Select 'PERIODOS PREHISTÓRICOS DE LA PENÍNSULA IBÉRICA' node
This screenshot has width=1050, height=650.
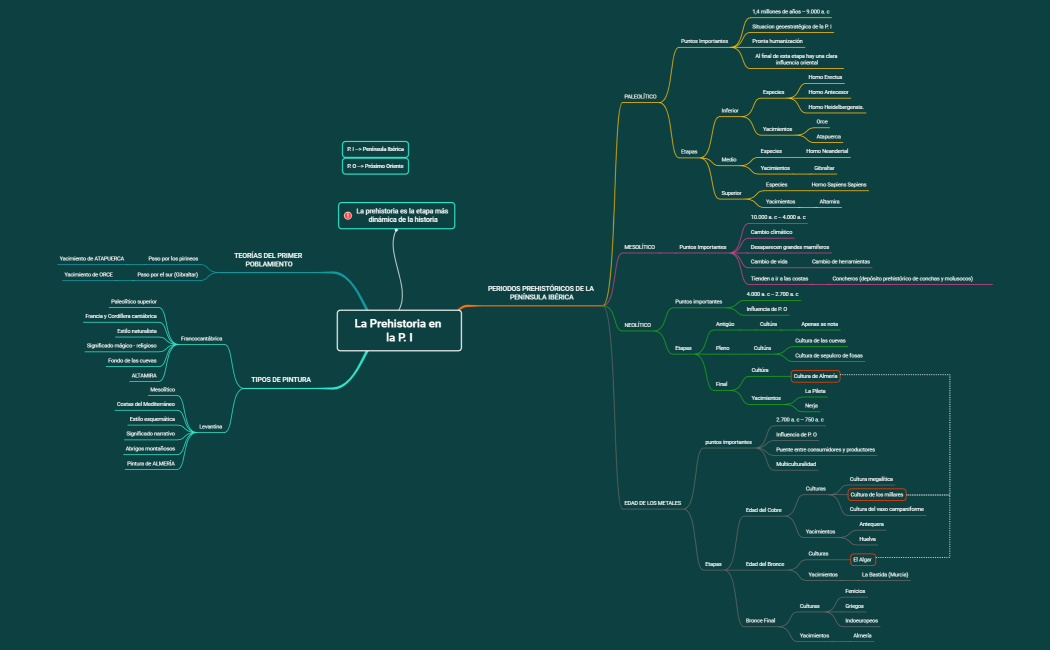[x=541, y=293]
